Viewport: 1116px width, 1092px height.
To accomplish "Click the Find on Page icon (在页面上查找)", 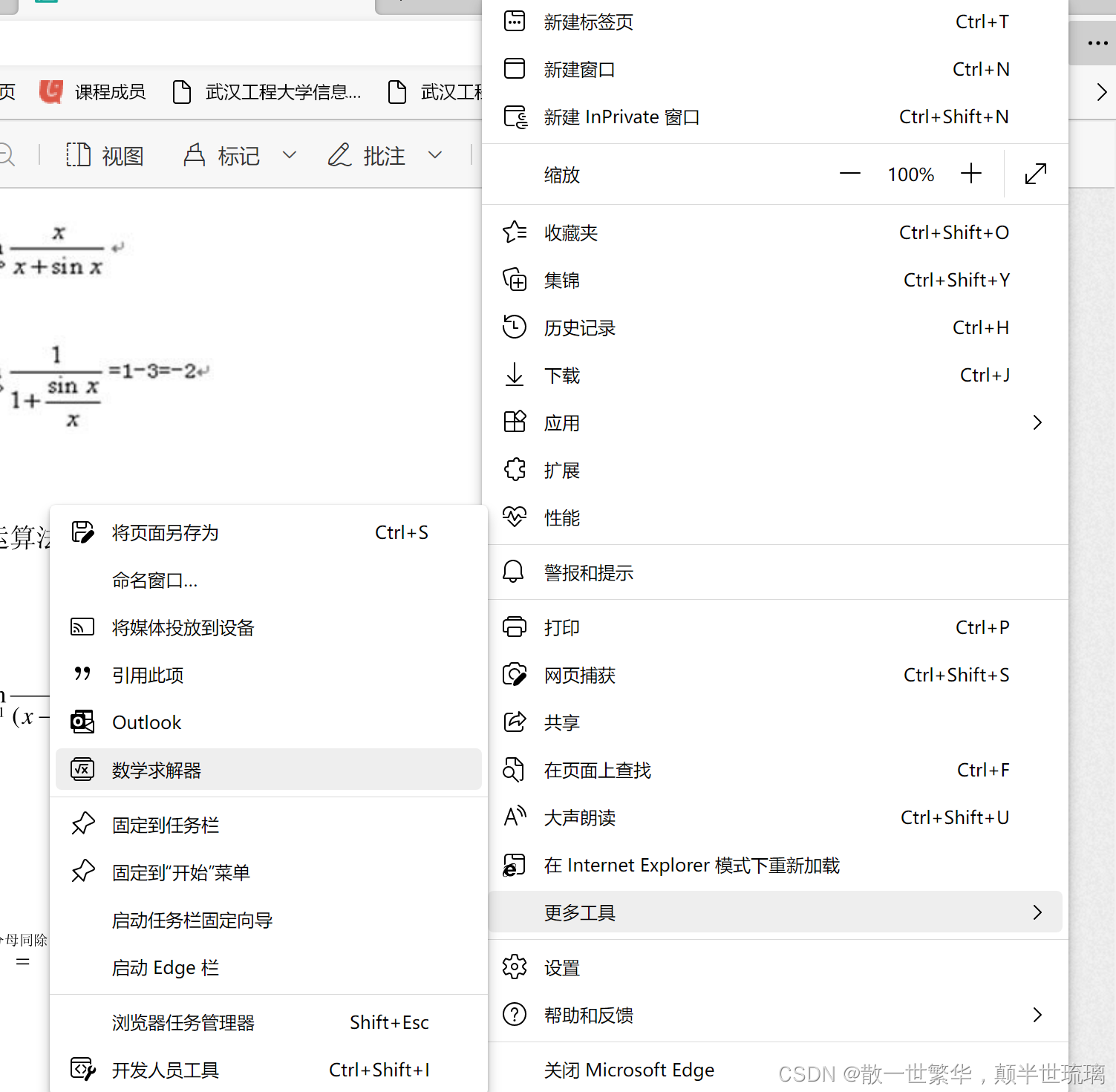I will (x=513, y=770).
